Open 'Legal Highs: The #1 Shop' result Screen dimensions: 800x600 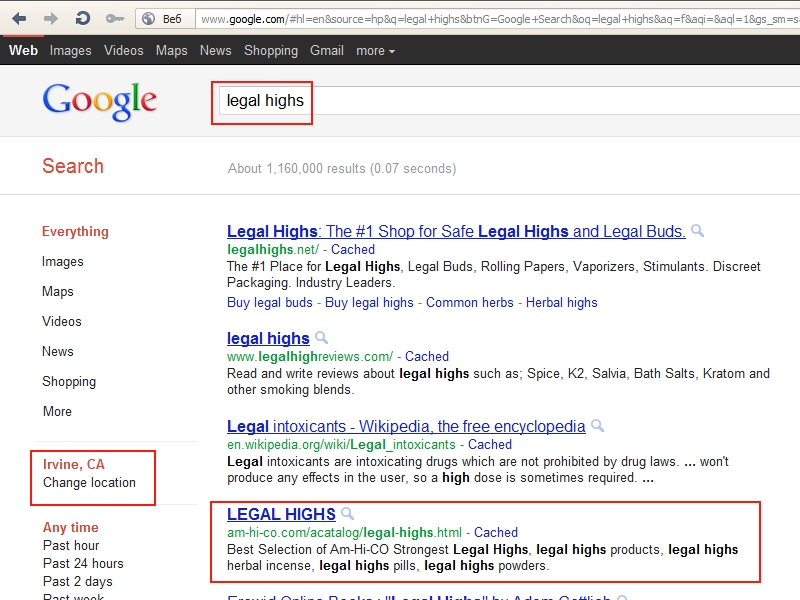[456, 231]
